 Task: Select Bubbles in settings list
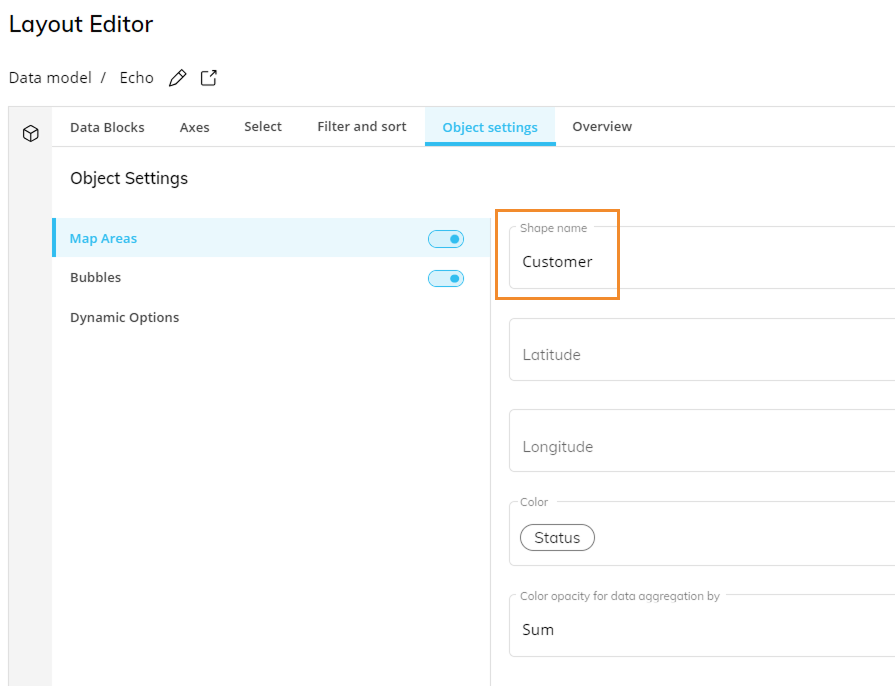(272, 277)
